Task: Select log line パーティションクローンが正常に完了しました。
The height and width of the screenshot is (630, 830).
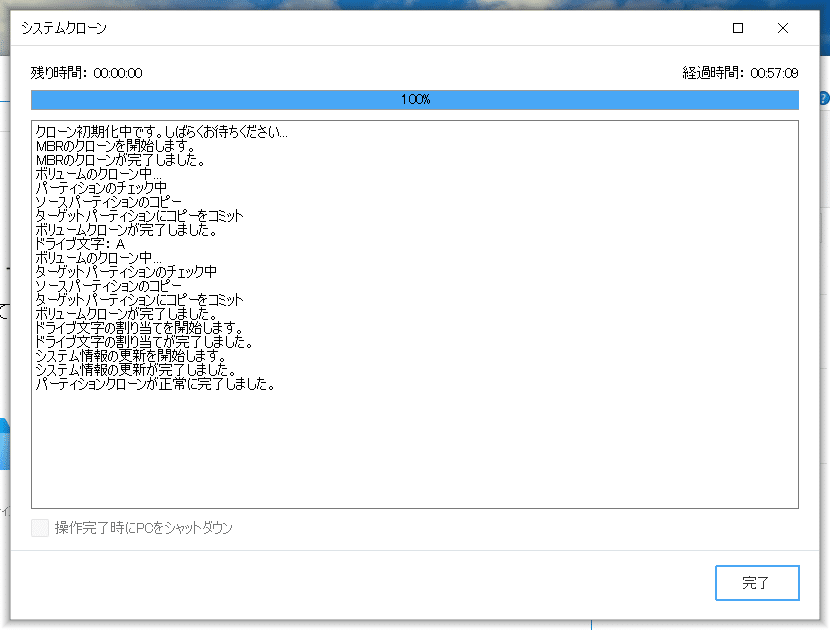Action: pyautogui.click(x=156, y=384)
